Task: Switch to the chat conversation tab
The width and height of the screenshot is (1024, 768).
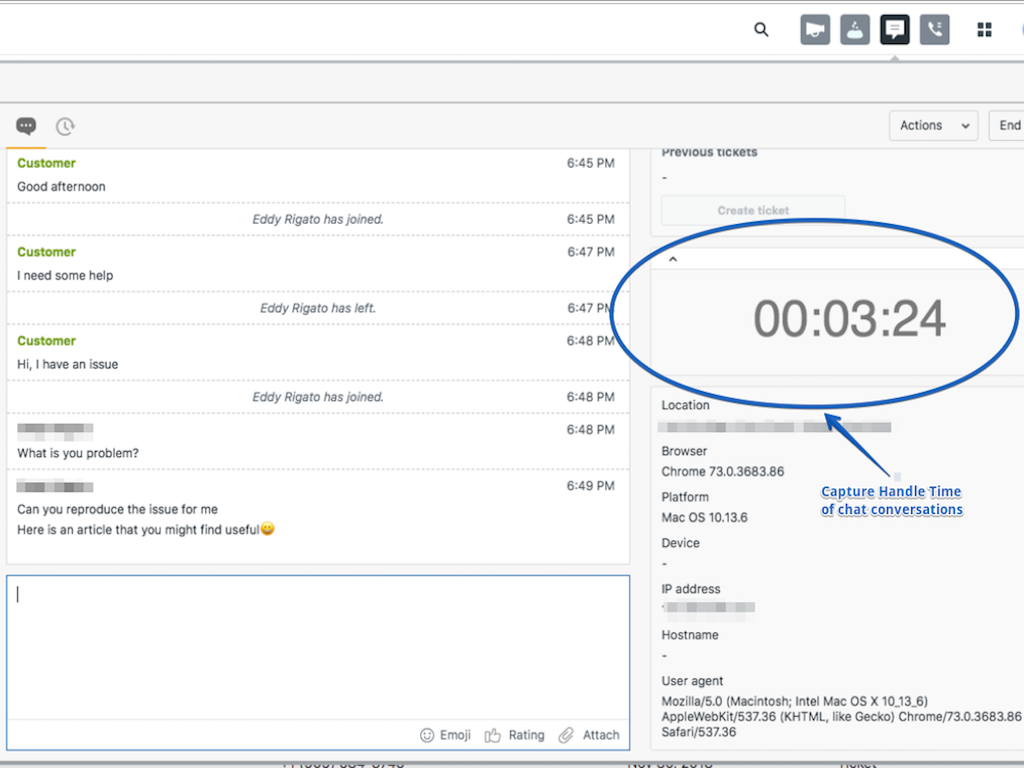Action: 27,126
